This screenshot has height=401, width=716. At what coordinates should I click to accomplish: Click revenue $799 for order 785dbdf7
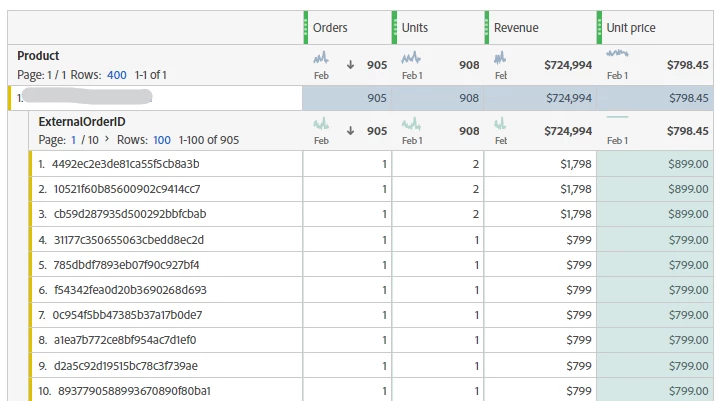point(579,265)
